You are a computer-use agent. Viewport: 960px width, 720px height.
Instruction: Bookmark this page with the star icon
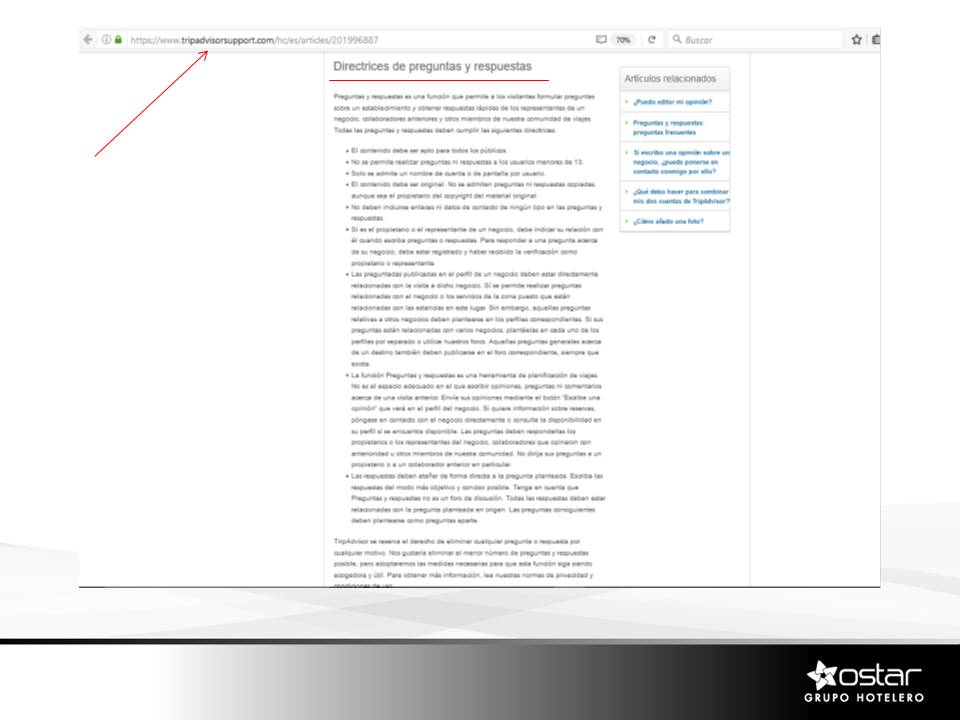(x=856, y=40)
